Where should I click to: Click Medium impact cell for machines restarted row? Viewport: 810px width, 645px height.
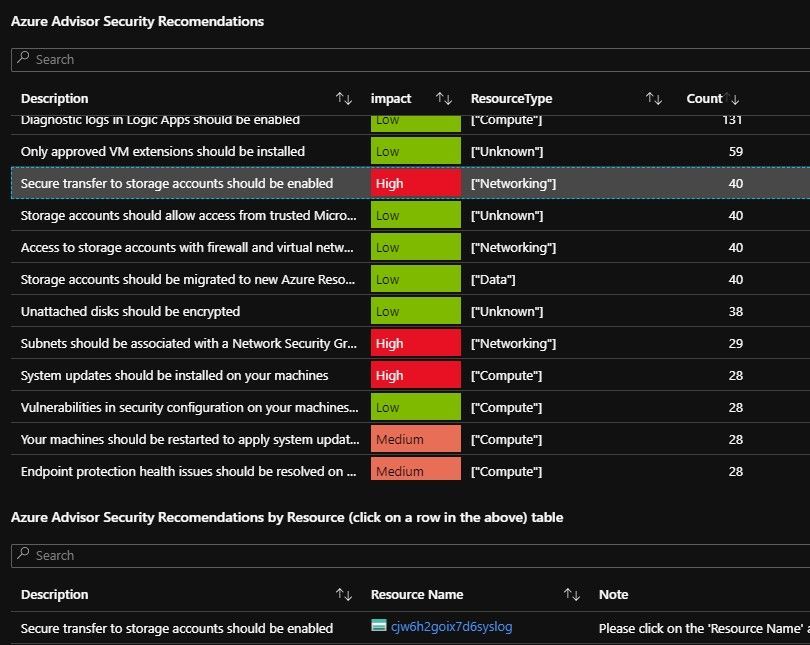[x=416, y=439]
